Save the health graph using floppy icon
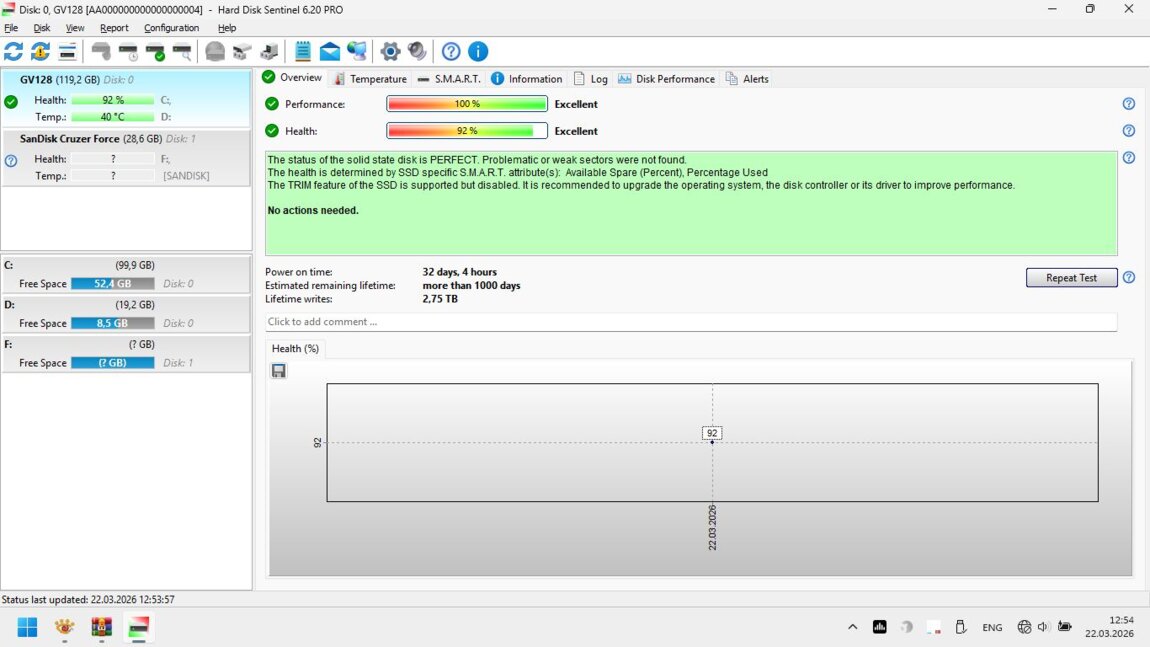Image resolution: width=1150 pixels, height=647 pixels. [x=279, y=371]
